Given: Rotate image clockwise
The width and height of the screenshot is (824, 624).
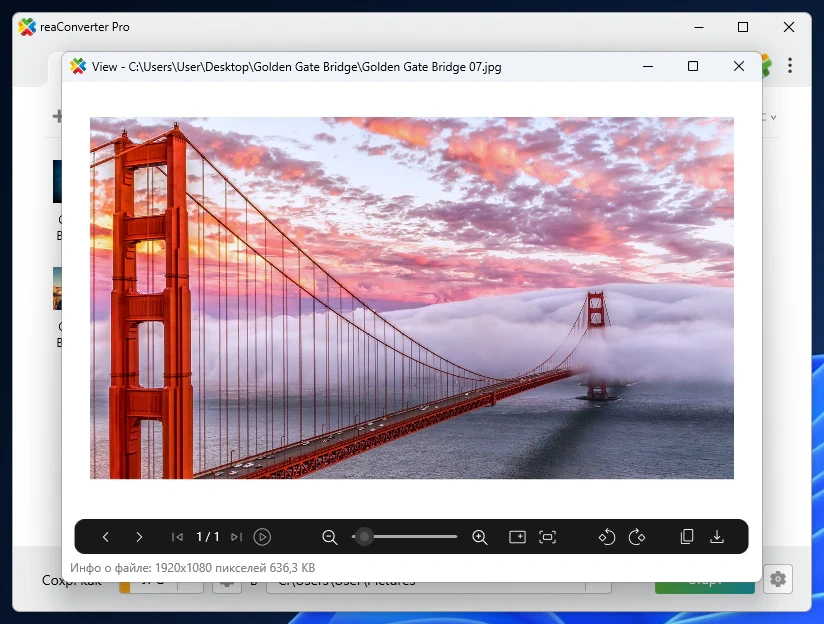Looking at the screenshot, I should pos(636,537).
